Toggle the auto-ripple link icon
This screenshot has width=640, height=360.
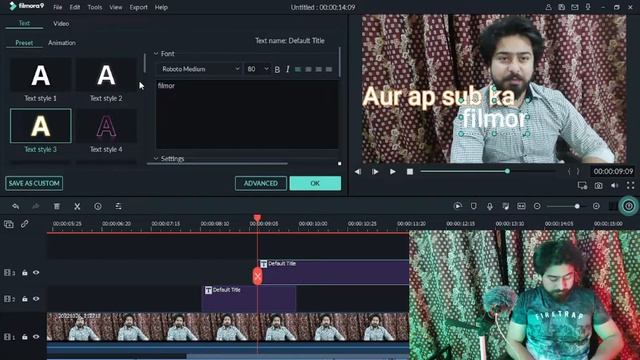click(24, 224)
